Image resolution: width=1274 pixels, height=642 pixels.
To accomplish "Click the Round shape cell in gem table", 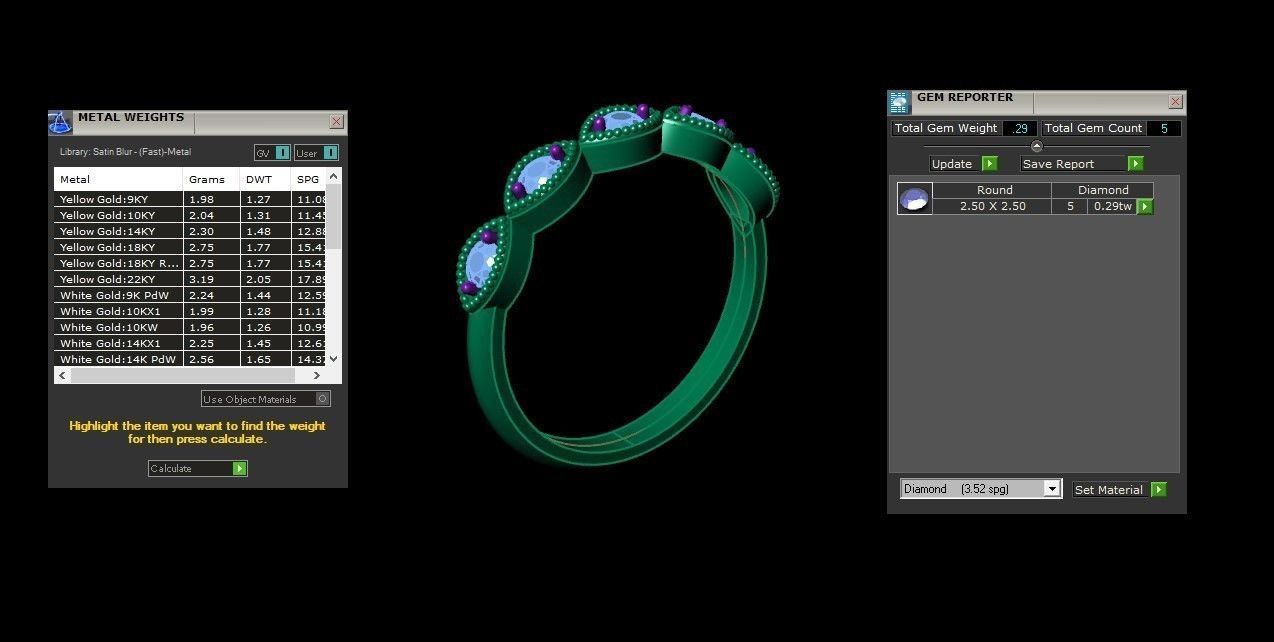I will [994, 190].
